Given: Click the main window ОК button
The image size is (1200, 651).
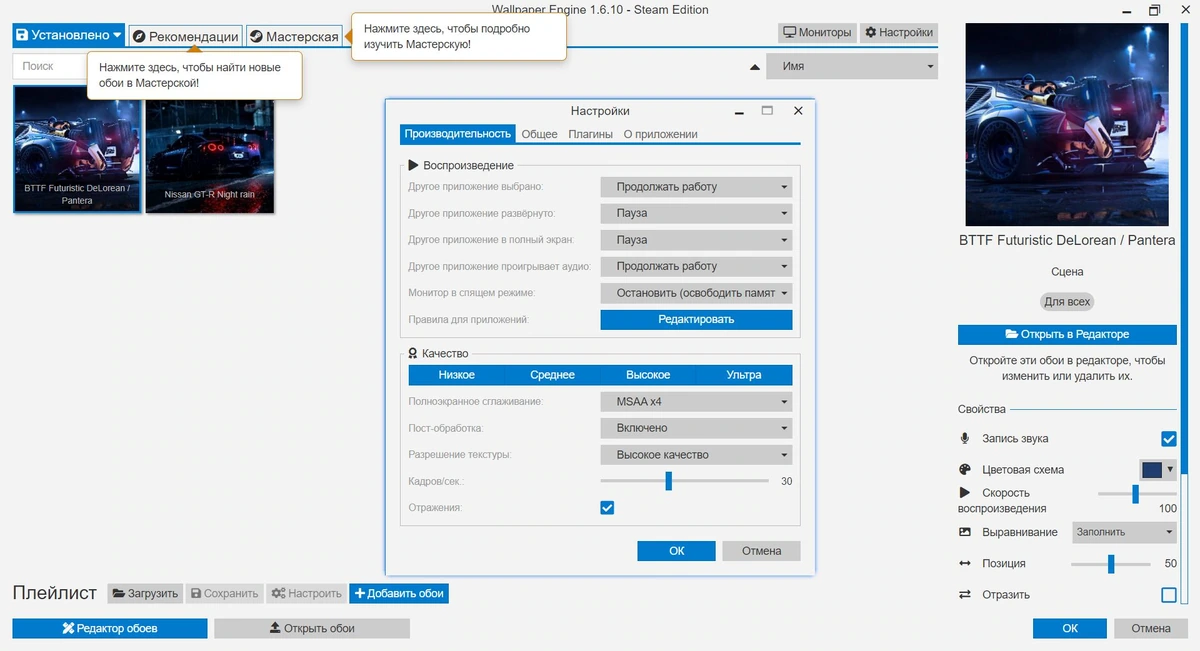Looking at the screenshot, I should 1070,628.
